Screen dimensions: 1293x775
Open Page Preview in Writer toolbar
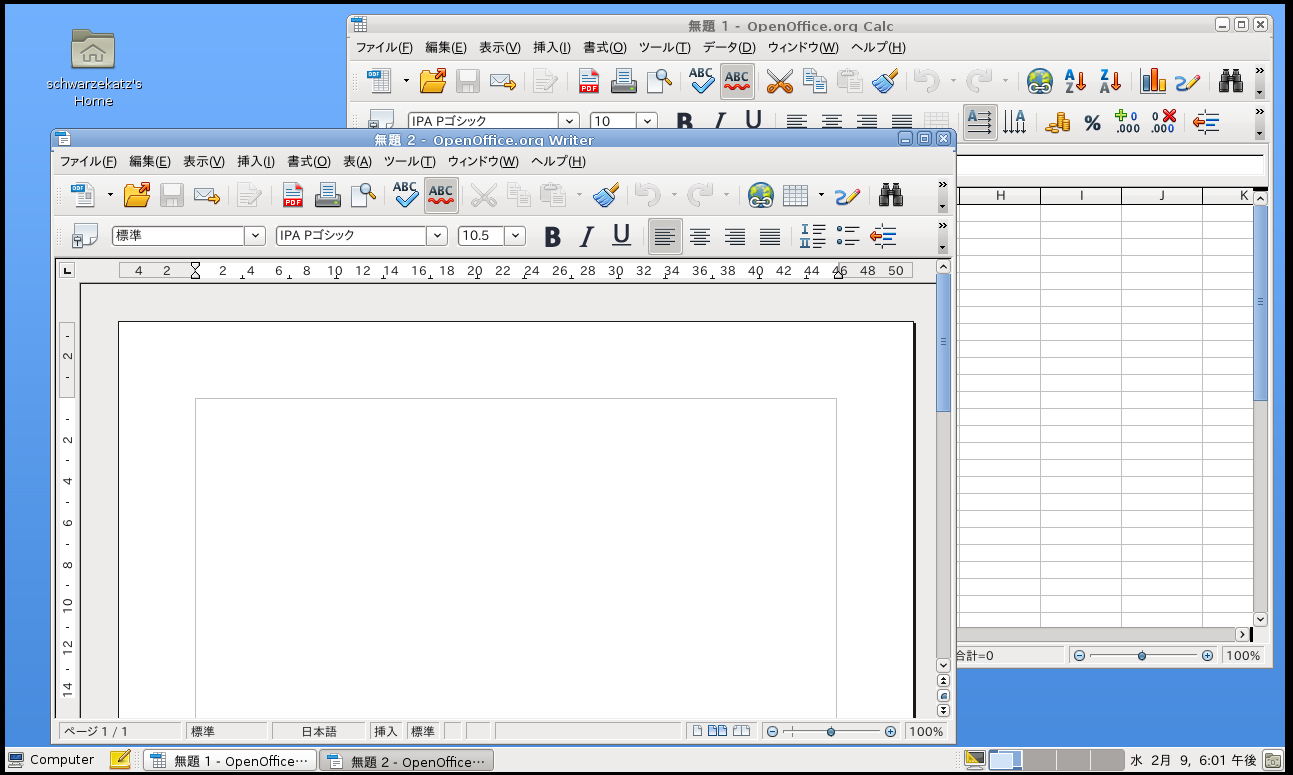pyautogui.click(x=362, y=194)
